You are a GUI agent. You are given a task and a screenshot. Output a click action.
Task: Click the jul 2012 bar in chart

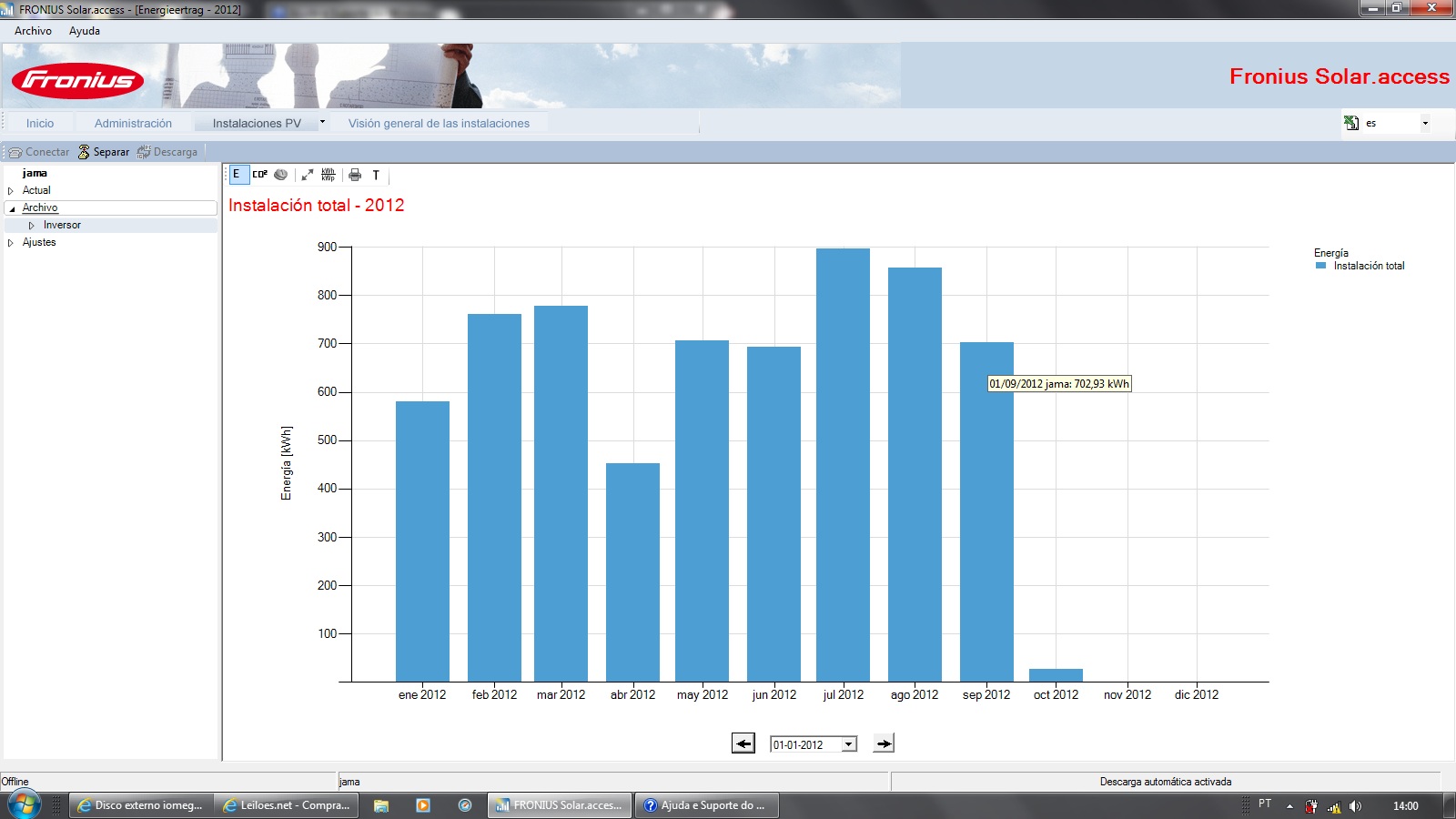[x=843, y=465]
